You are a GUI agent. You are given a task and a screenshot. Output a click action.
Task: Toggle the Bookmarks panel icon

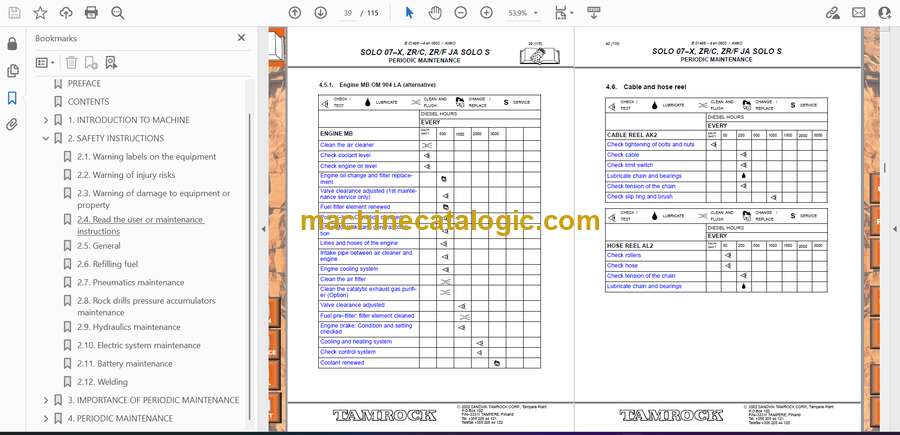(12, 98)
